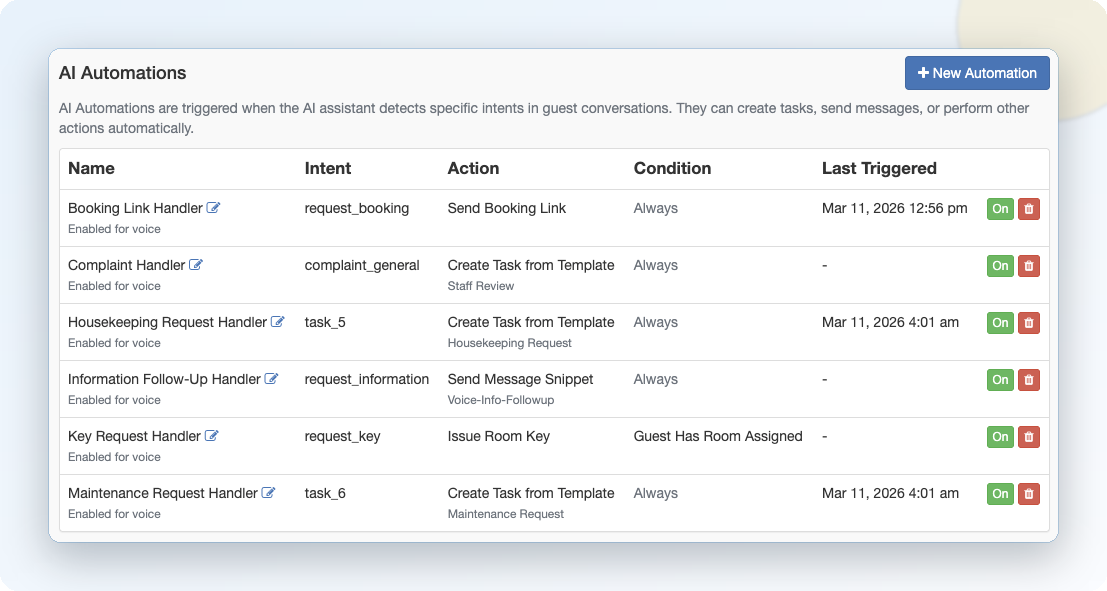
Task: Click the Name column header
Action: click(91, 168)
